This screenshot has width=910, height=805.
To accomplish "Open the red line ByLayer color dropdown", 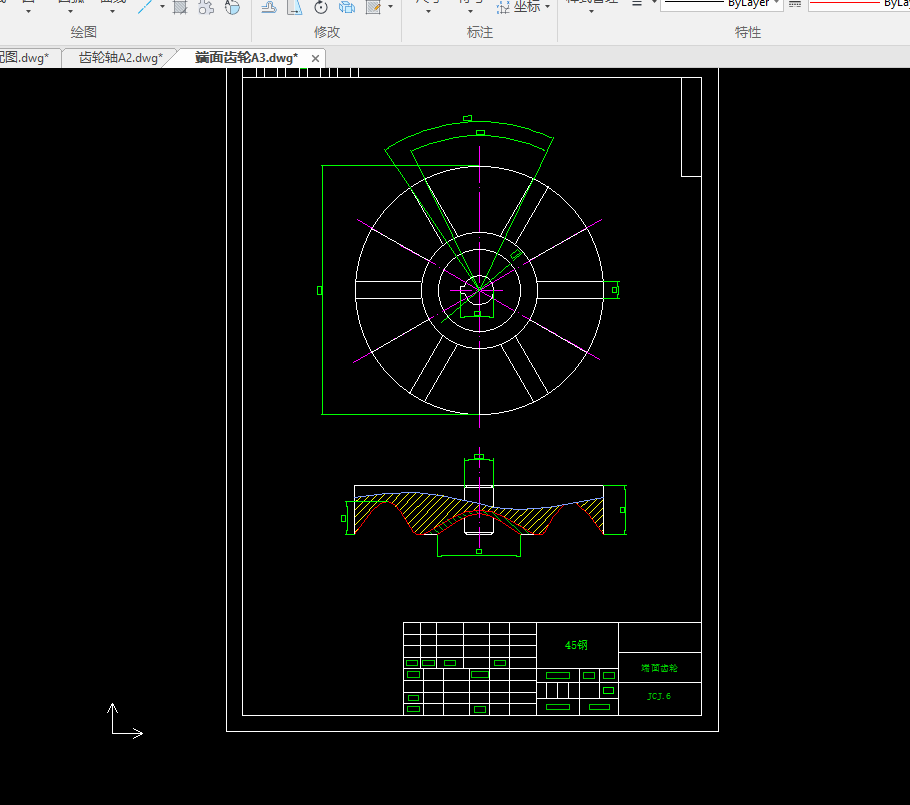I will (858, 5).
